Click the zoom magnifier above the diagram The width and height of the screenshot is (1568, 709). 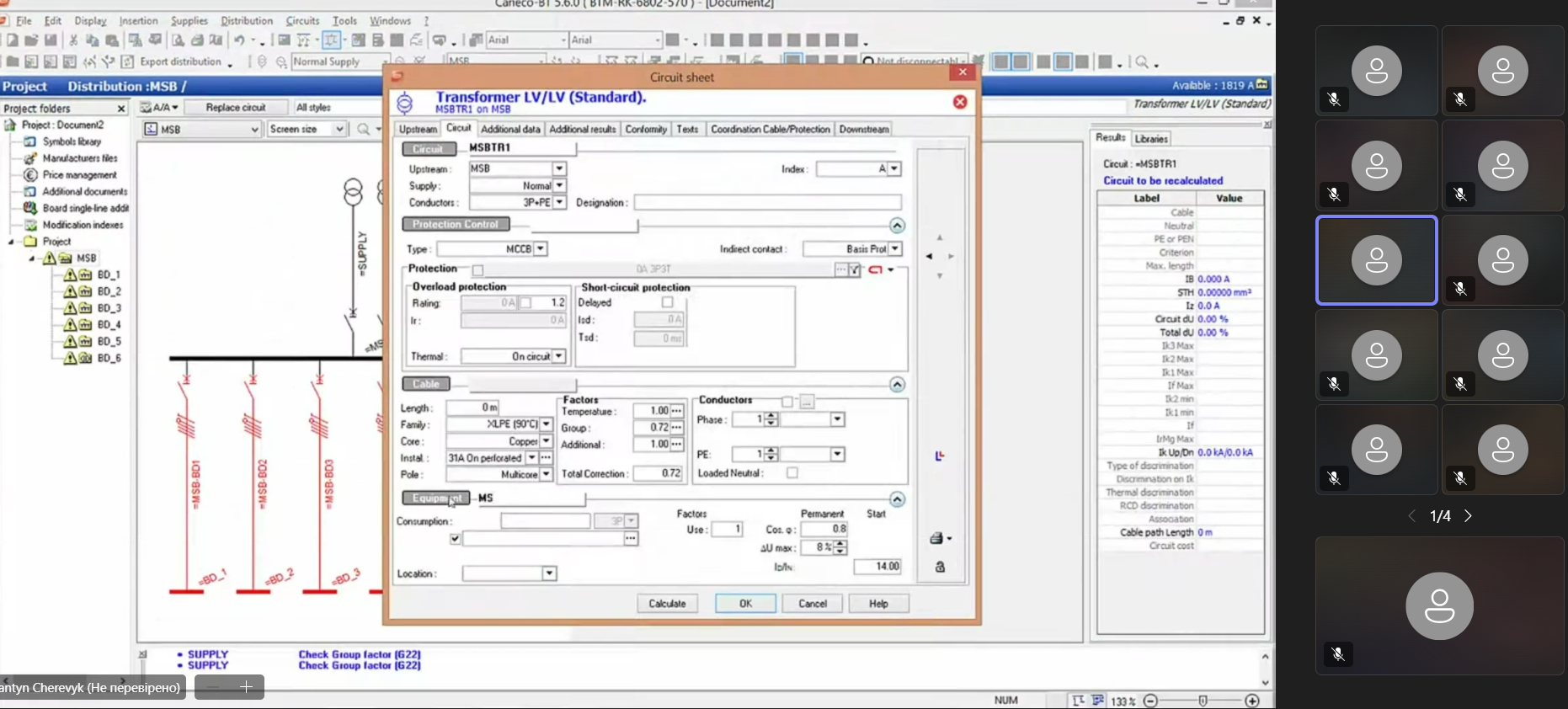363,130
